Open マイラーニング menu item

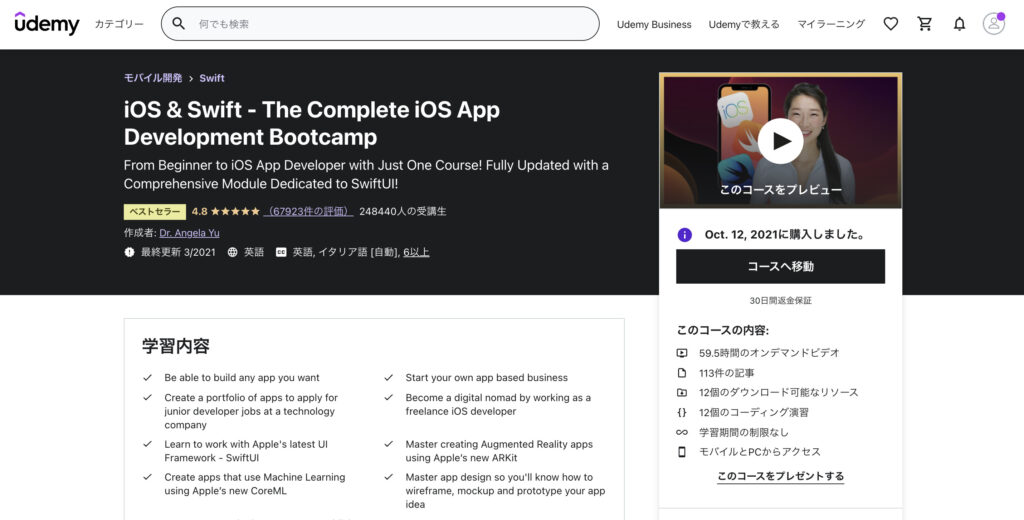831,24
